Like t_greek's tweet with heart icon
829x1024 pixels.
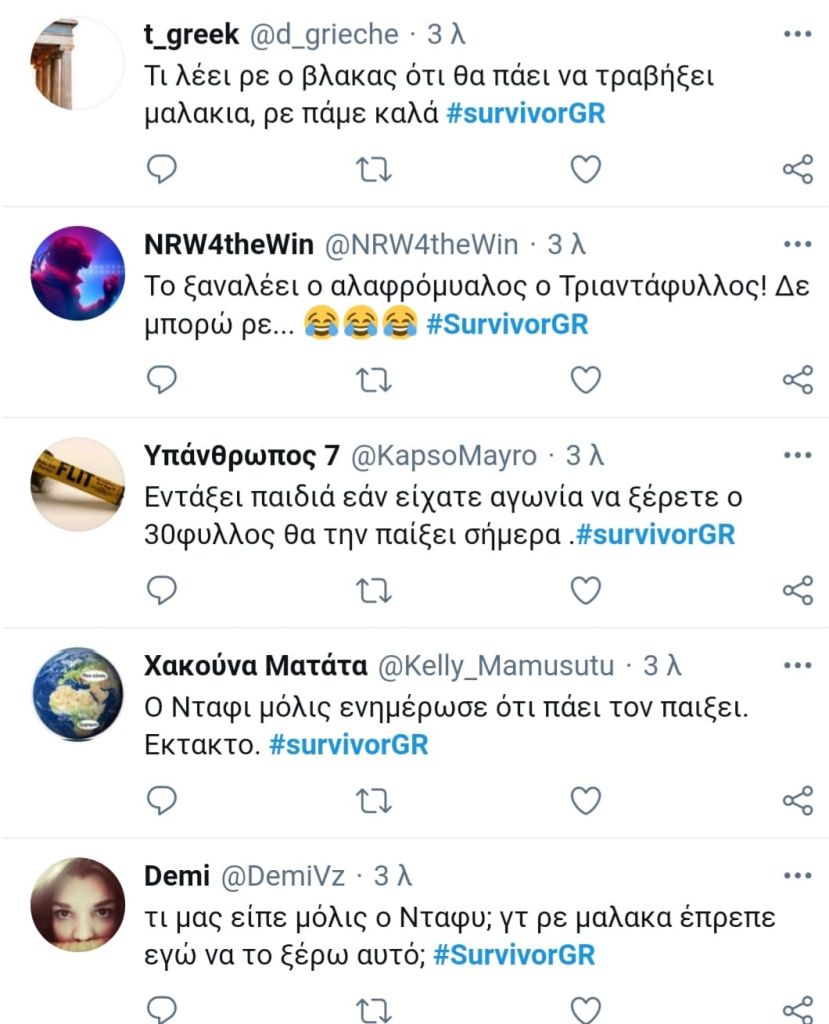coord(585,169)
